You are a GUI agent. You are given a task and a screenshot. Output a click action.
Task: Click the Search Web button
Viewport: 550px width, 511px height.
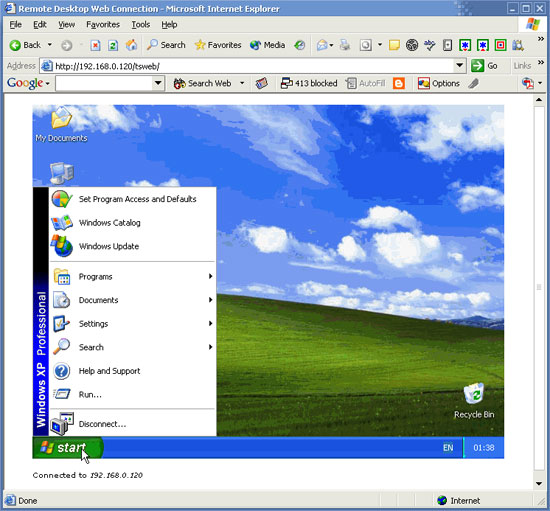point(202,83)
